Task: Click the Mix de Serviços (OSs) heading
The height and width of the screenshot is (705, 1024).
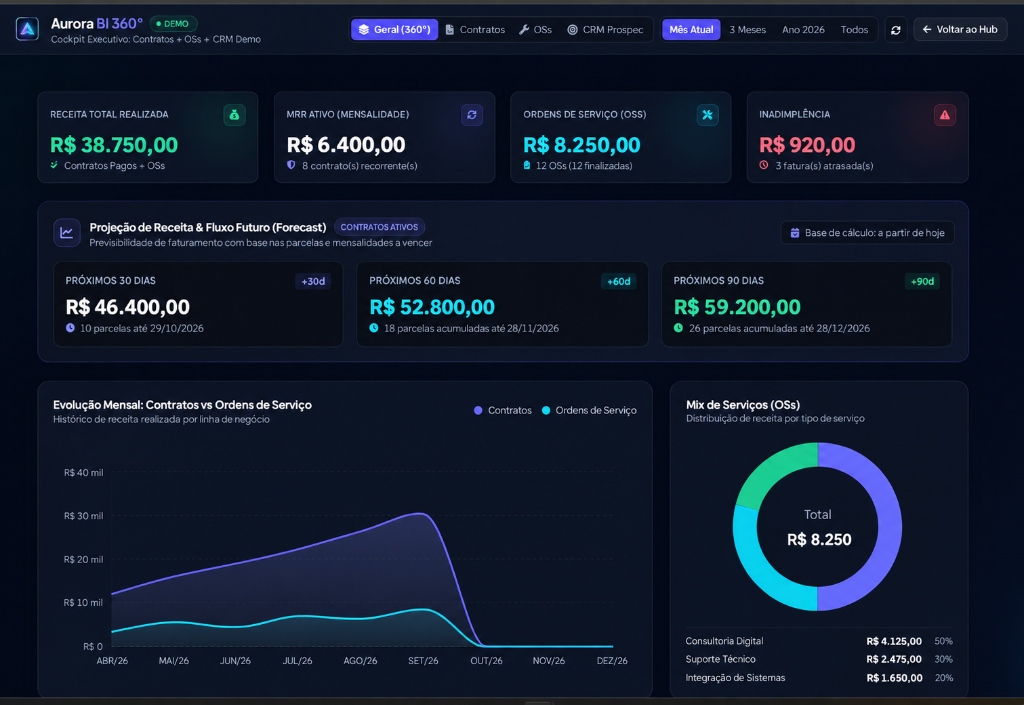Action: [743, 405]
